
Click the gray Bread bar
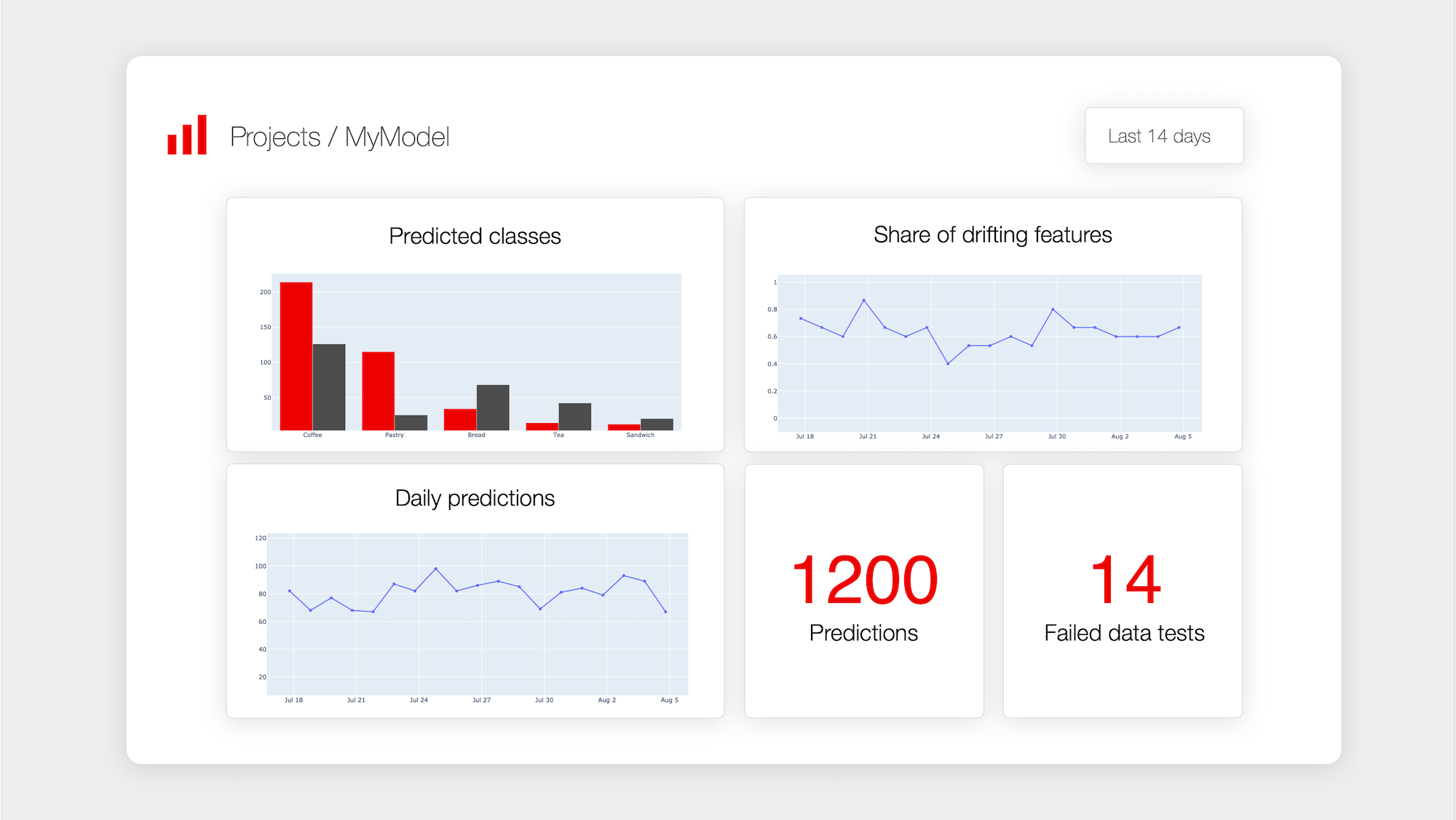point(493,407)
